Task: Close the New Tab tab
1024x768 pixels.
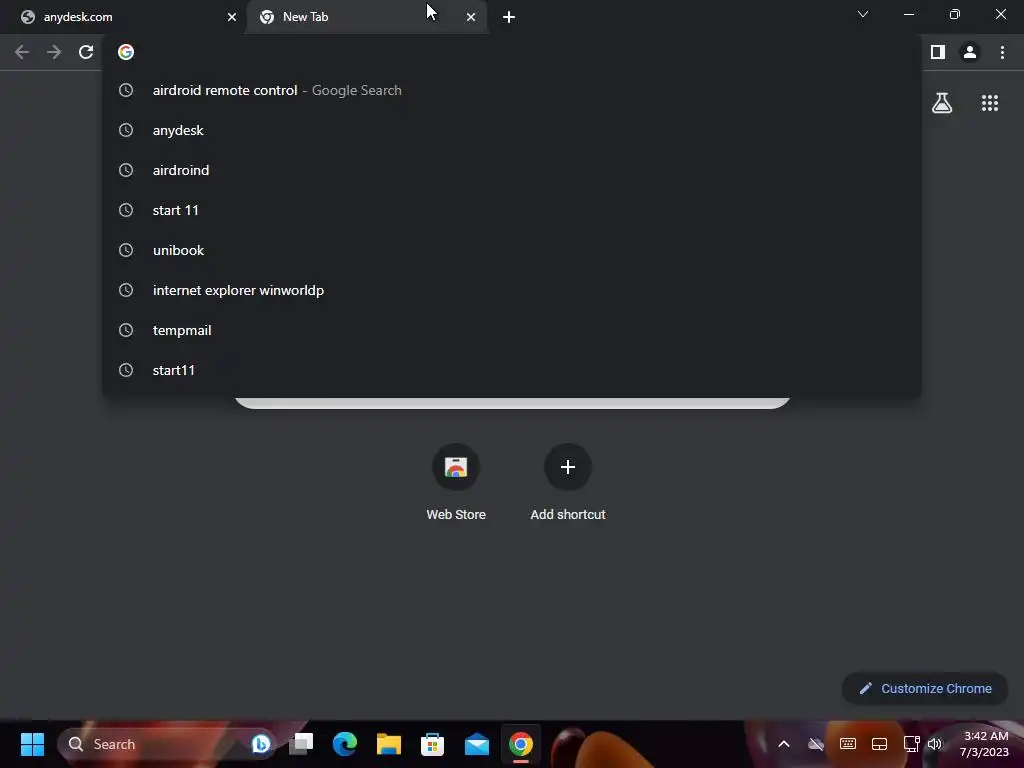Action: (471, 17)
